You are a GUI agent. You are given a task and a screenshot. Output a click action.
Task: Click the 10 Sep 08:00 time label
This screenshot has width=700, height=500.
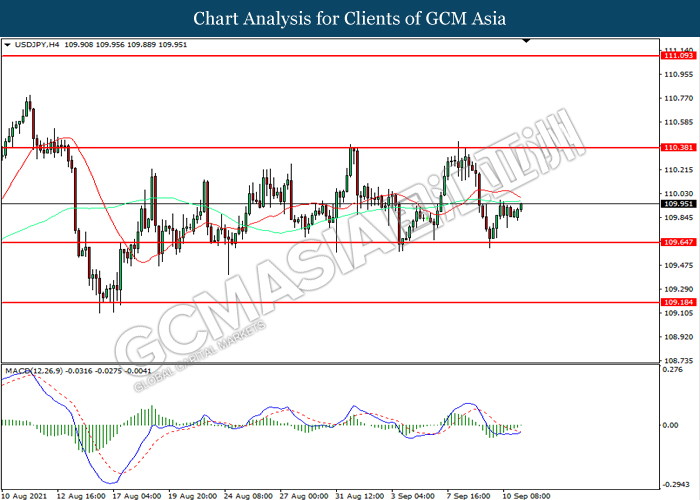[x=526, y=496]
